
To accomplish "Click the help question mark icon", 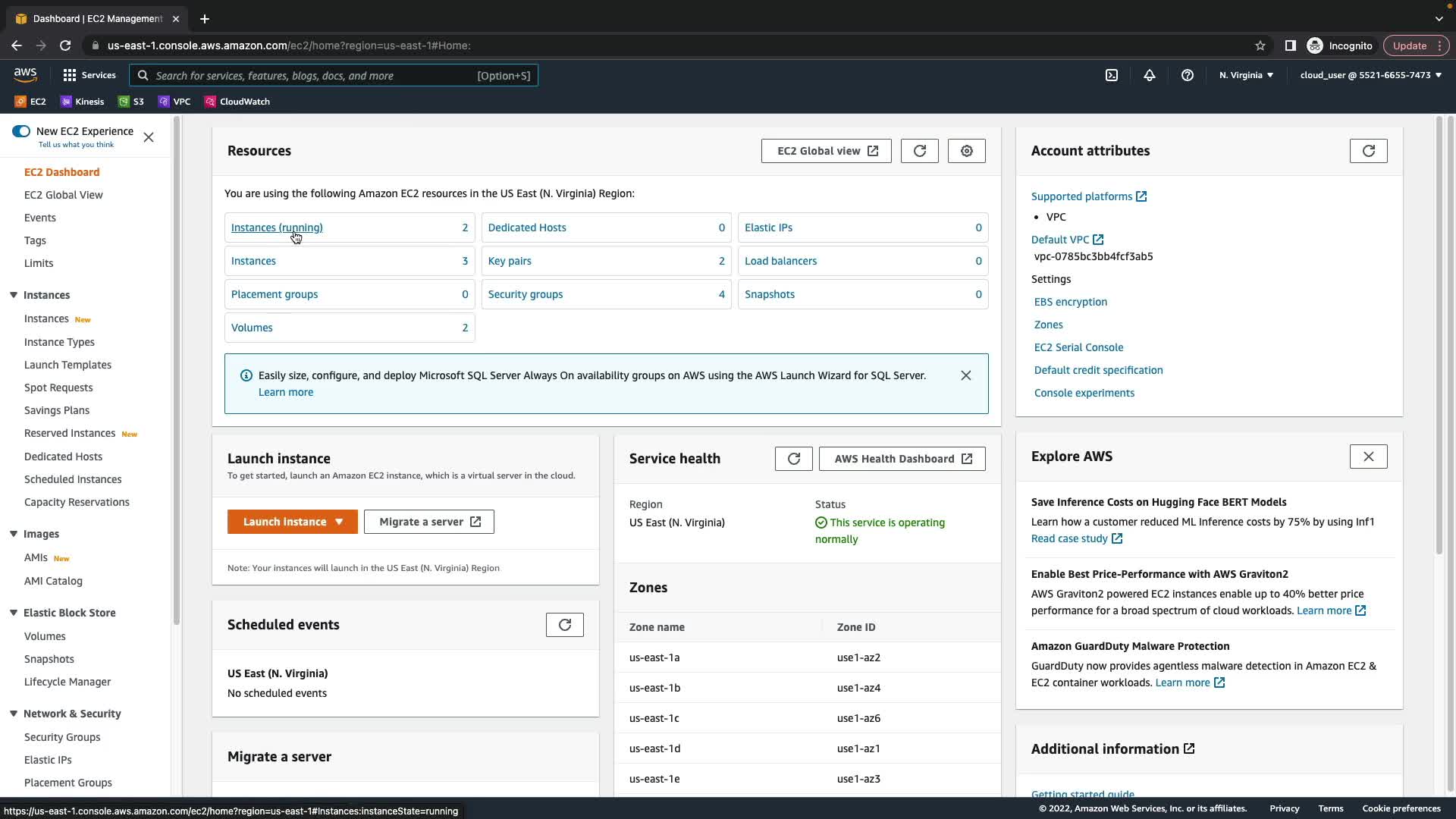I will point(1187,75).
